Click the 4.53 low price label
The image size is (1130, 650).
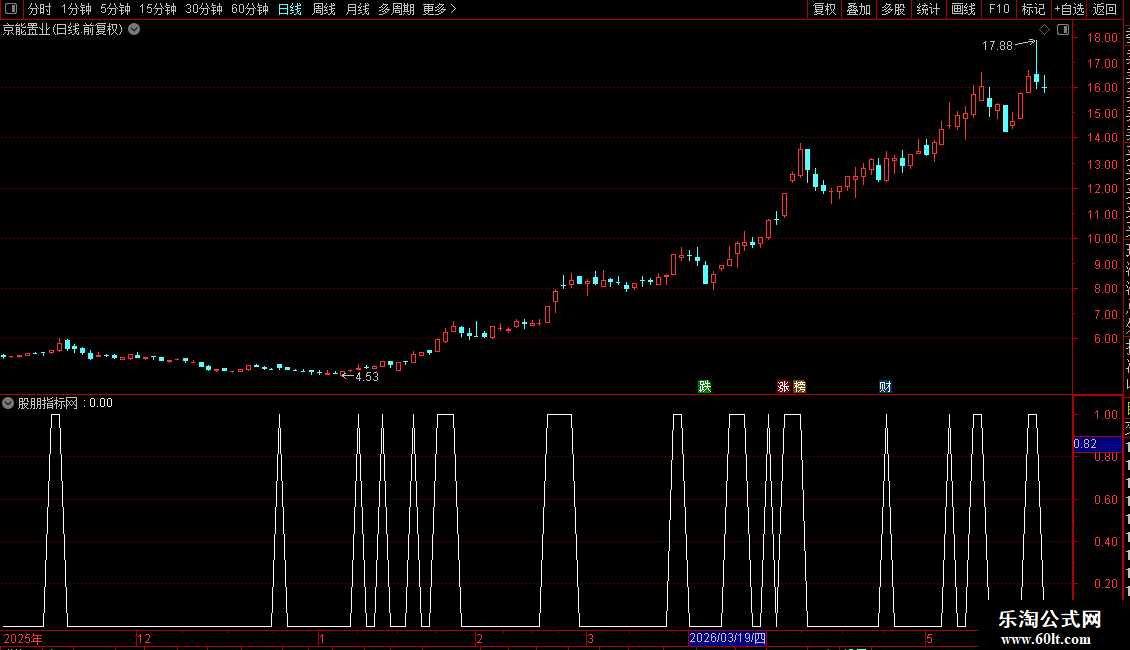(x=367, y=376)
